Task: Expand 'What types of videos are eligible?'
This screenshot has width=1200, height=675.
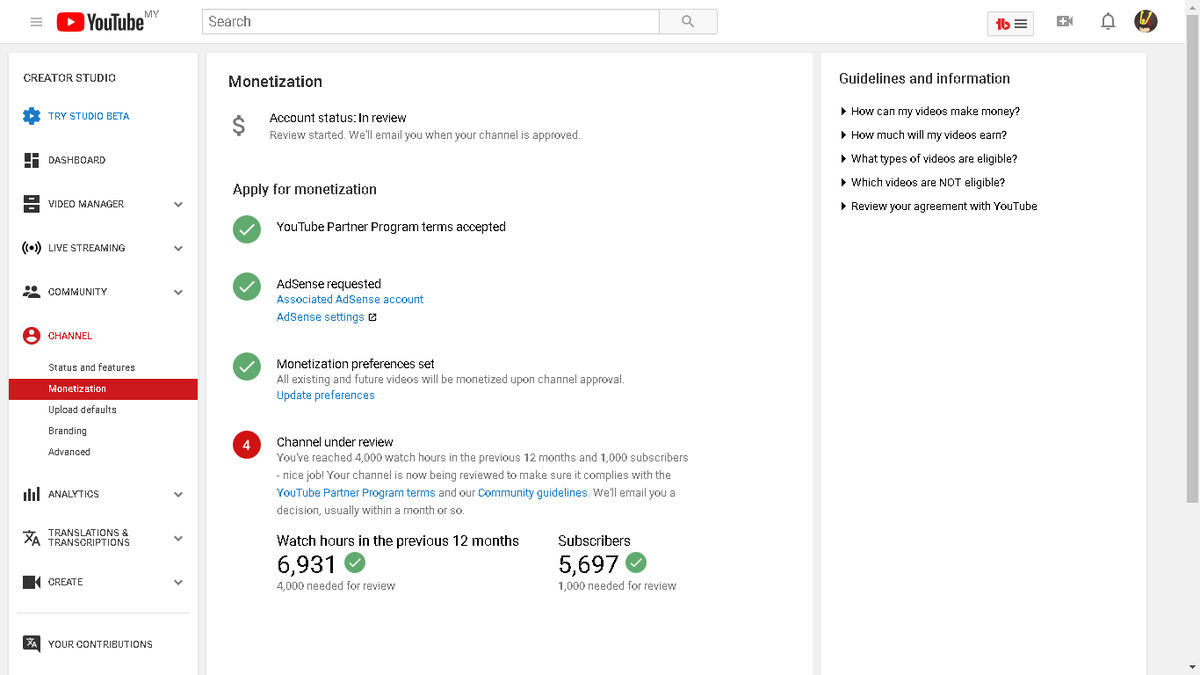Action: point(928,159)
